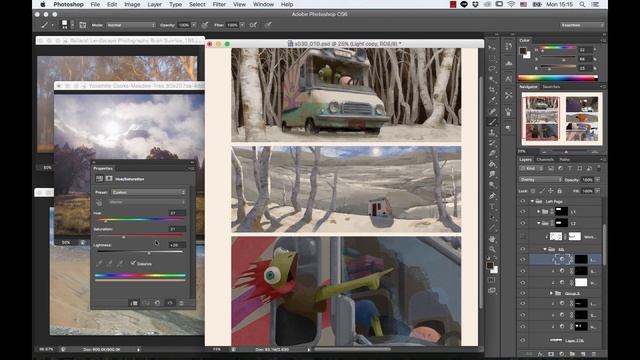
Task: Toggle adjustment layer visibility in Properties panel
Action: (170, 303)
